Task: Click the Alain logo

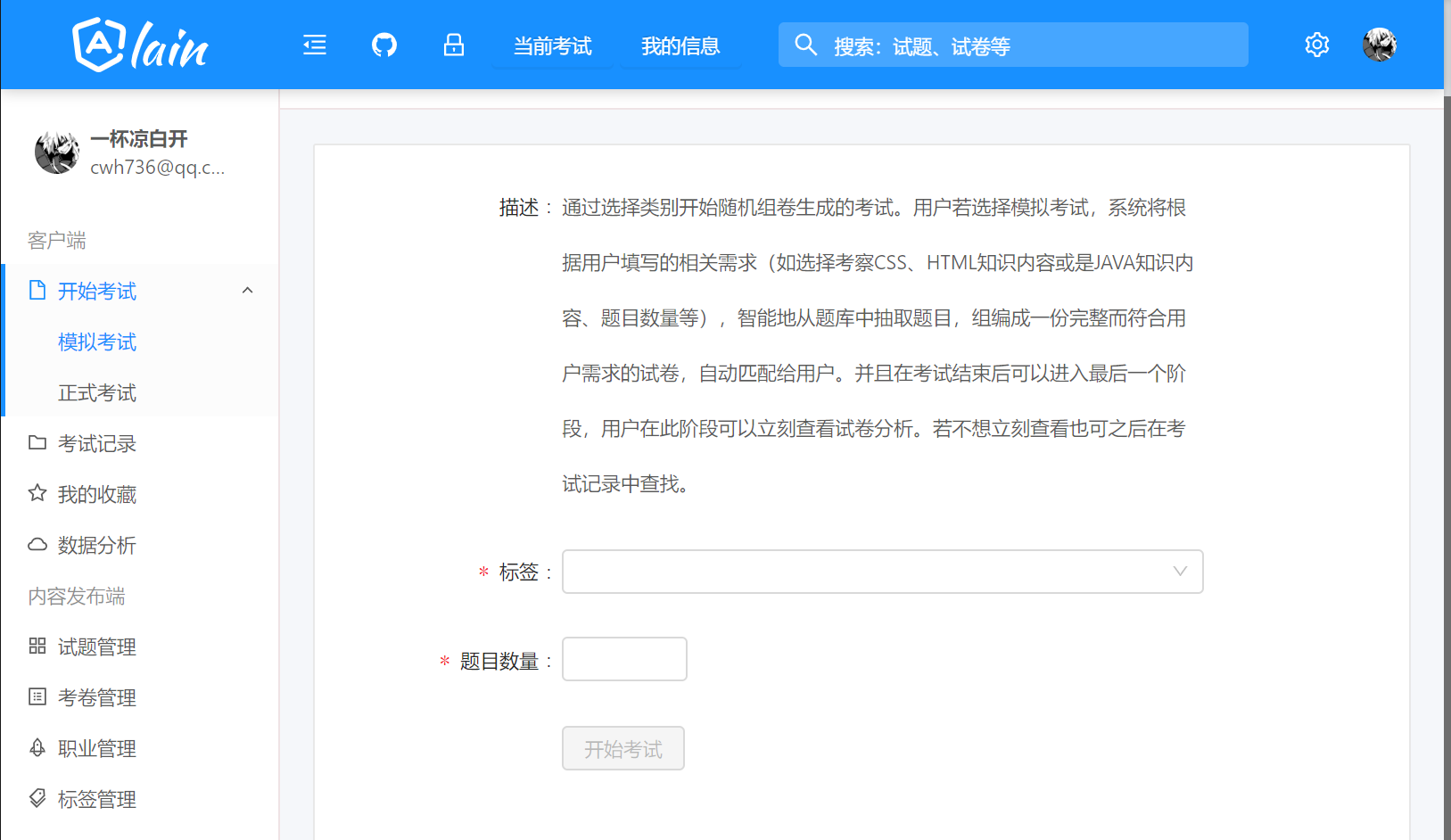Action: [x=140, y=45]
